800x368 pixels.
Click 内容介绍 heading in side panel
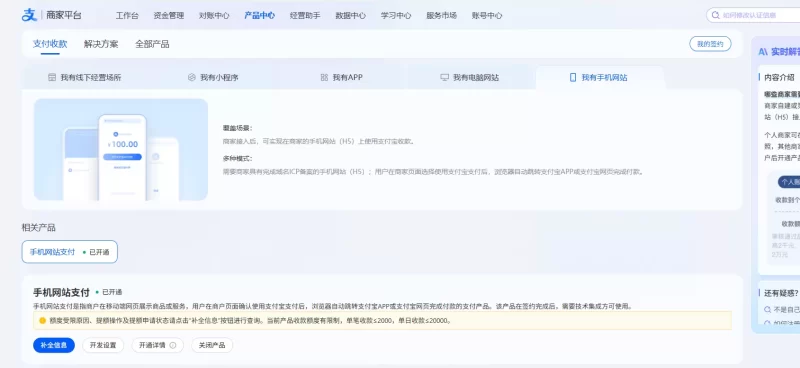point(779,78)
